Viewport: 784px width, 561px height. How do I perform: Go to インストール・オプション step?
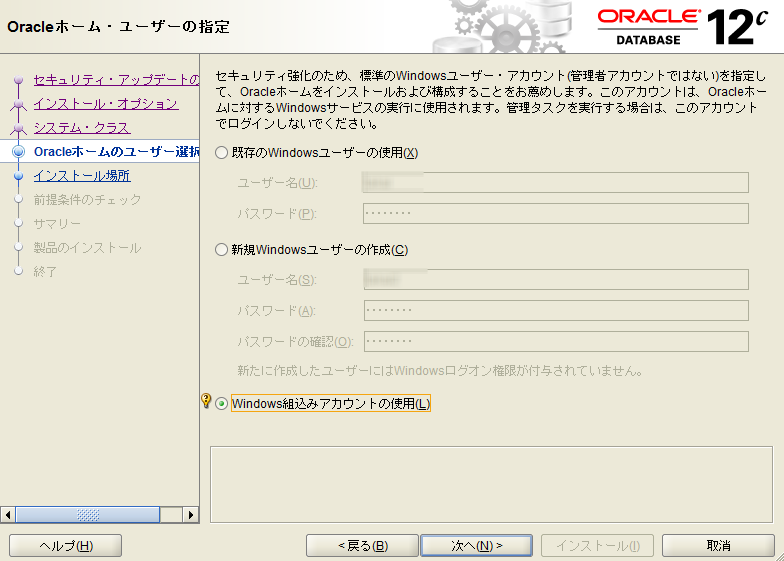[106, 104]
